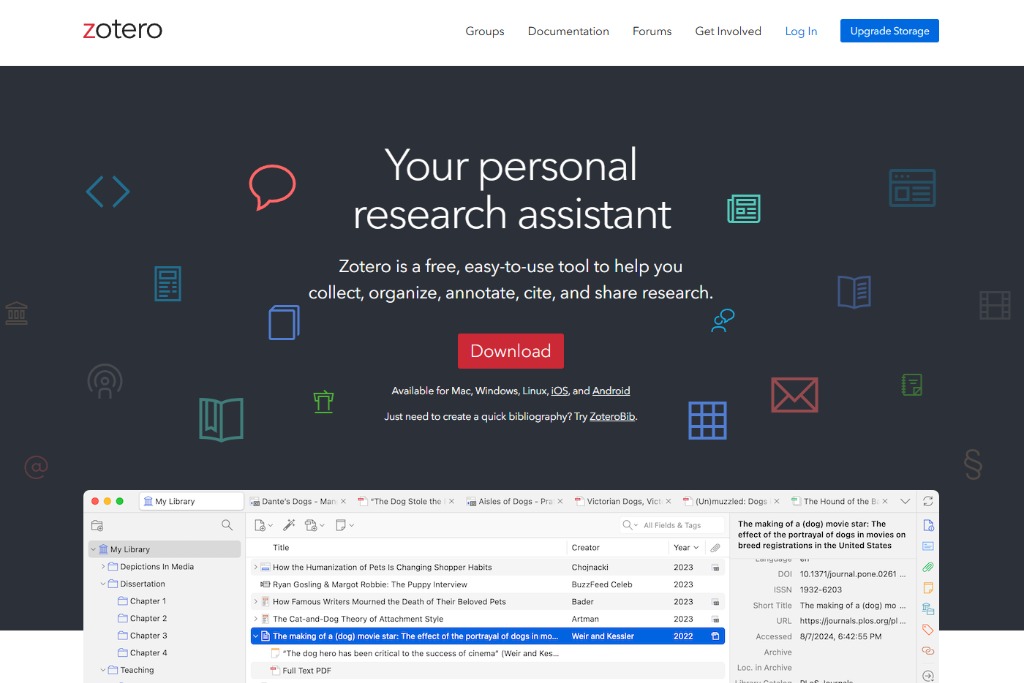1024x683 pixels.
Task: Click inside the library search field
Action: tap(670, 524)
